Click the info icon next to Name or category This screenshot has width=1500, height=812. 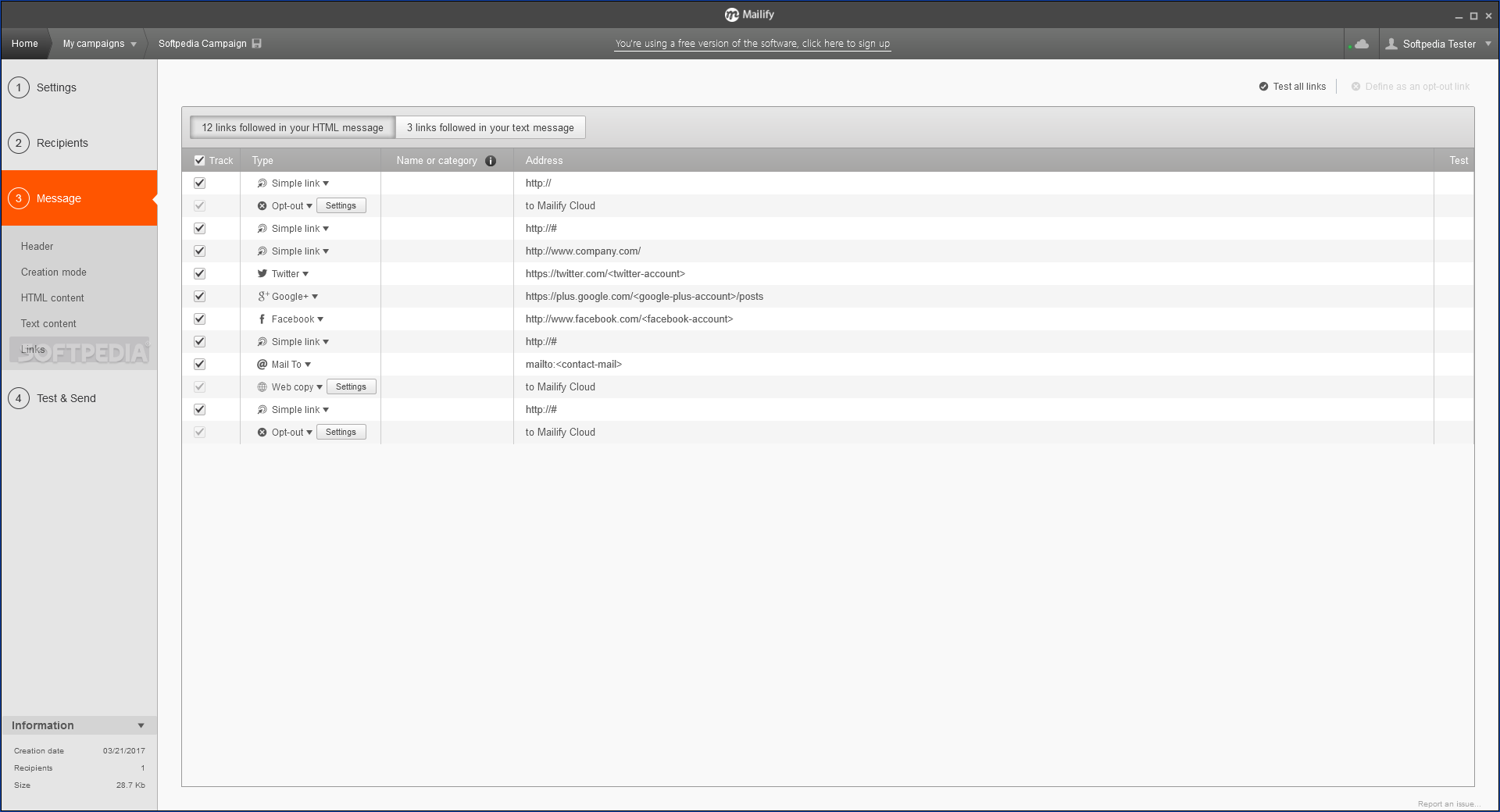coord(491,161)
